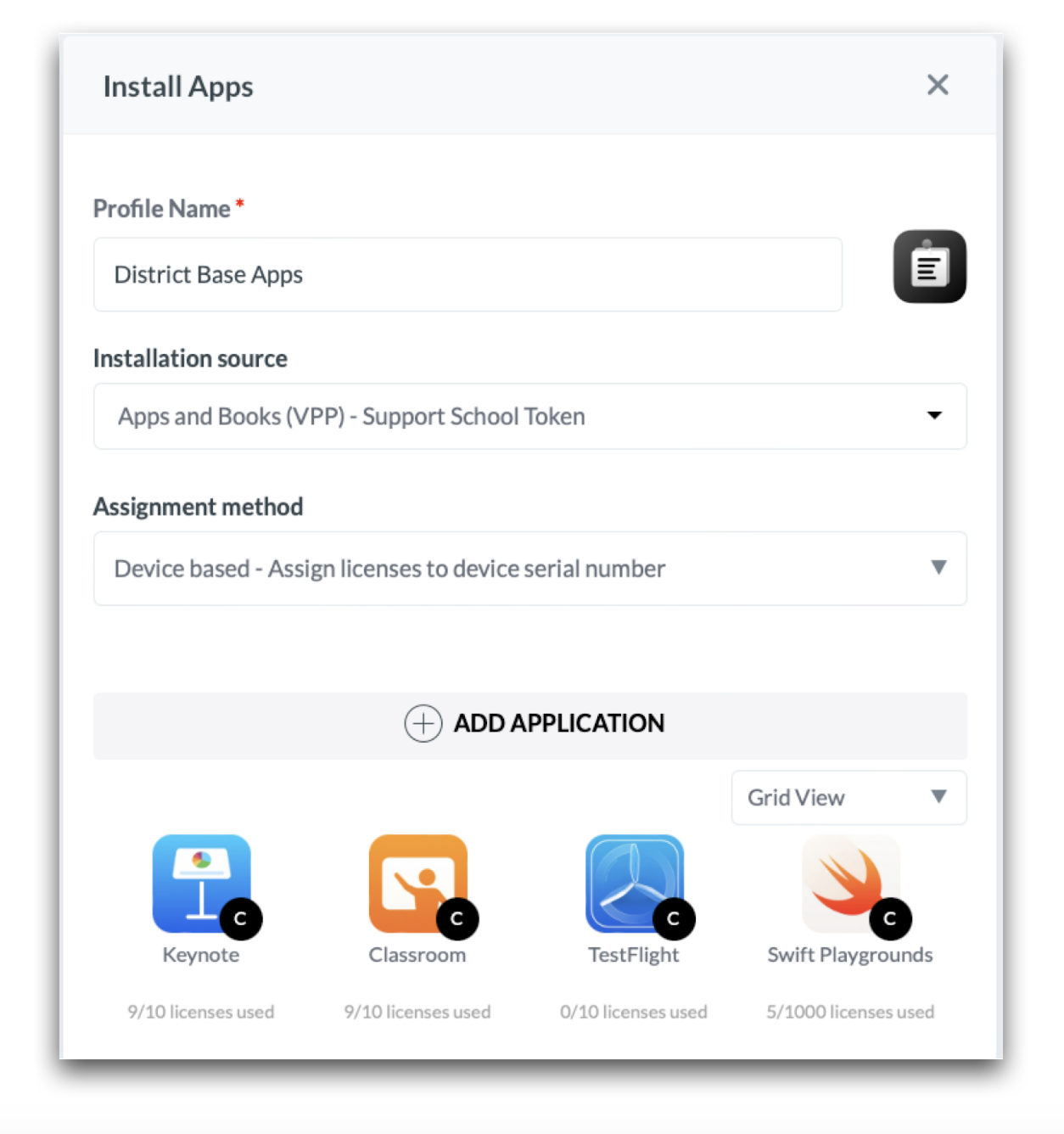Click the ADD APPLICATION button
This screenshot has height=1134, width=1064.
pyautogui.click(x=529, y=726)
